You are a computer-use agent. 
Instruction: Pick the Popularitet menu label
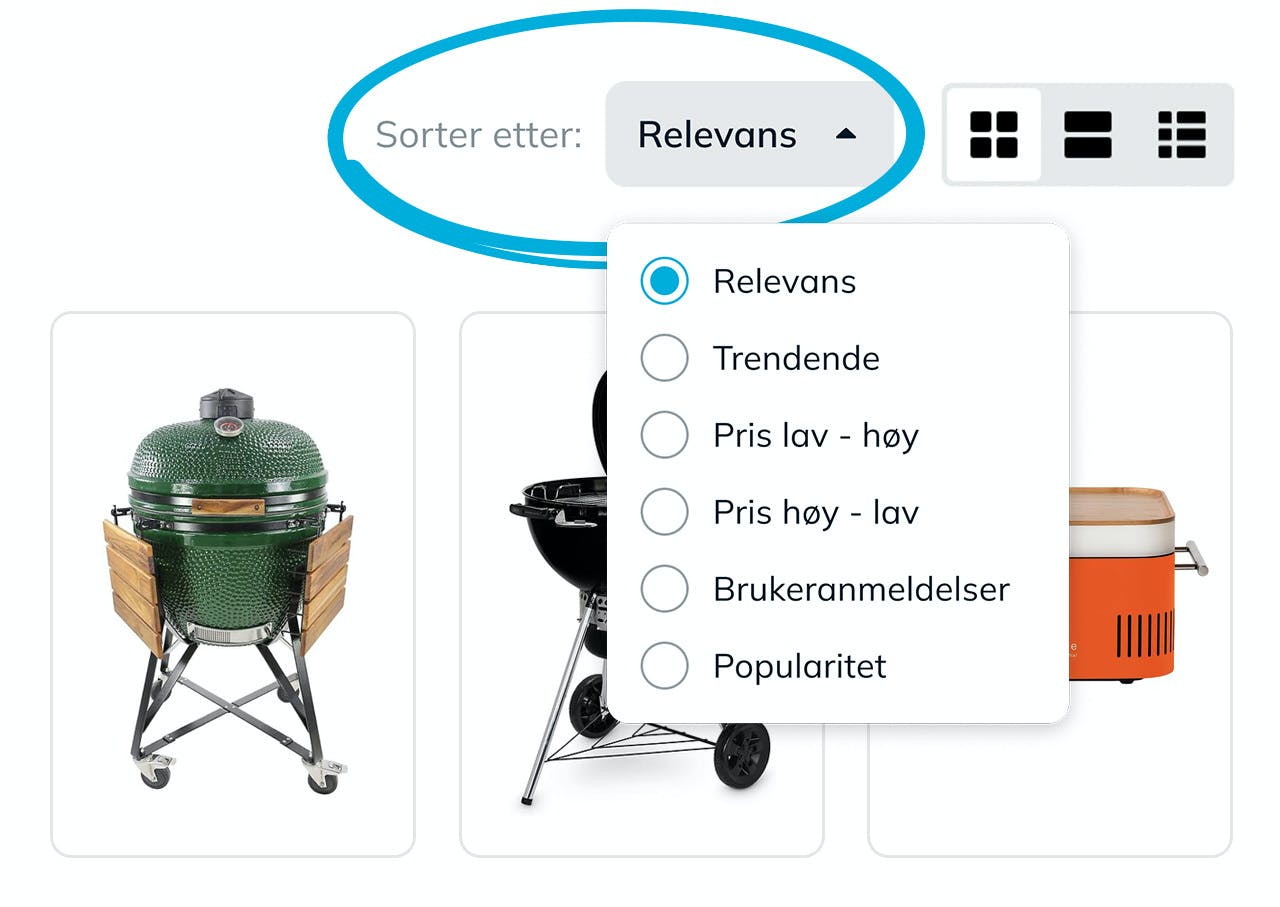point(799,666)
